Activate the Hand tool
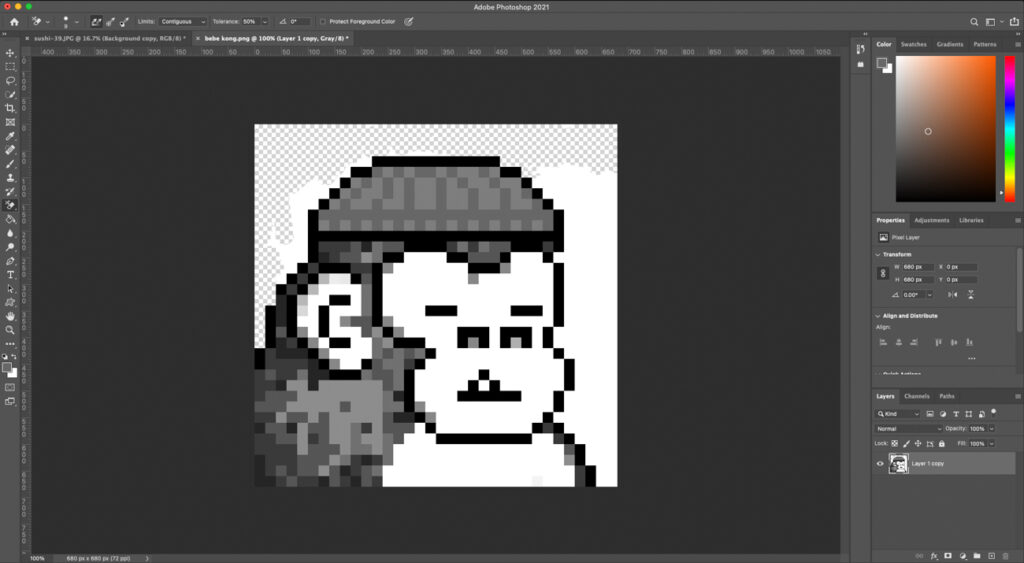Screen dimensions: 1024x563 pos(10,315)
